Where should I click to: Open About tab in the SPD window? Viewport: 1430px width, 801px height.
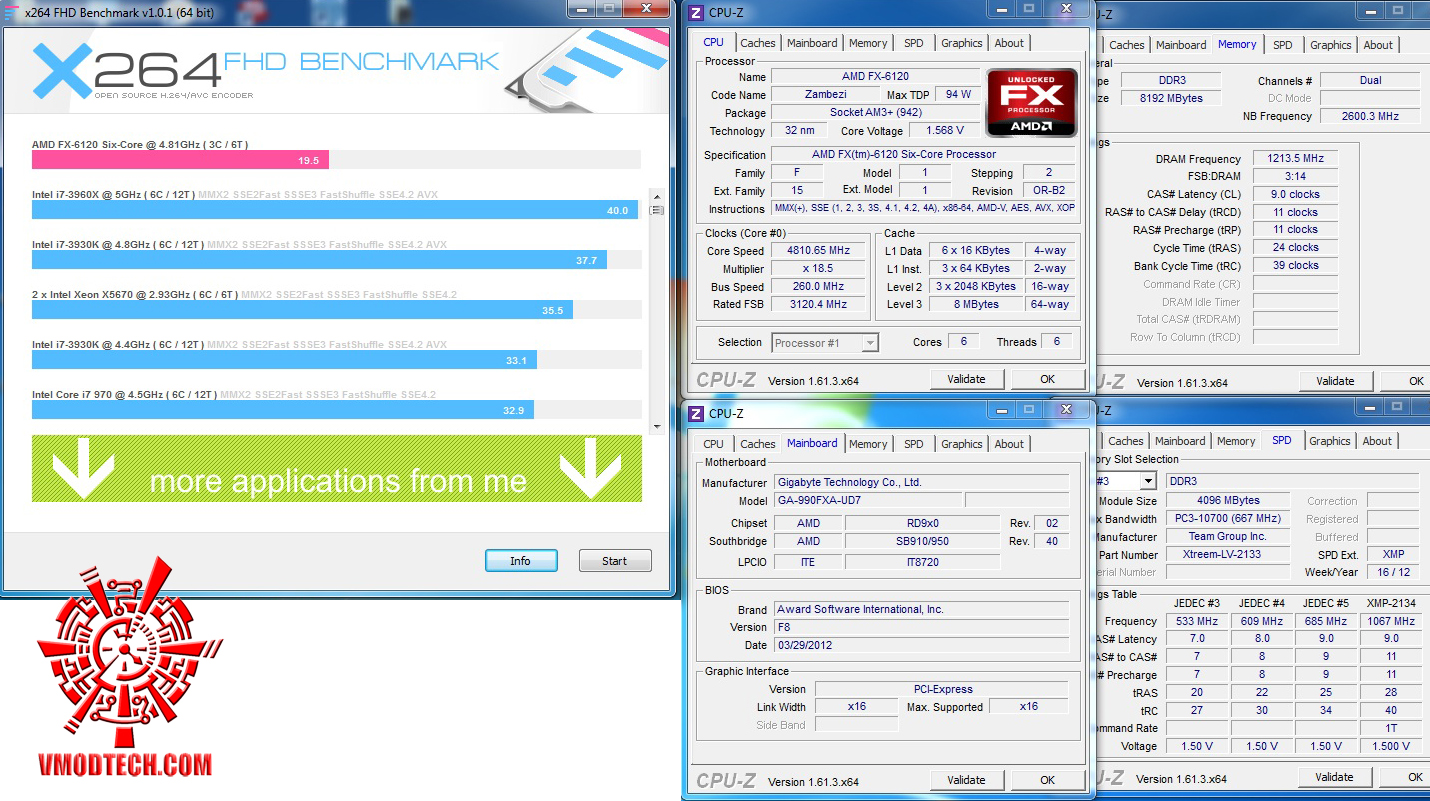1377,441
